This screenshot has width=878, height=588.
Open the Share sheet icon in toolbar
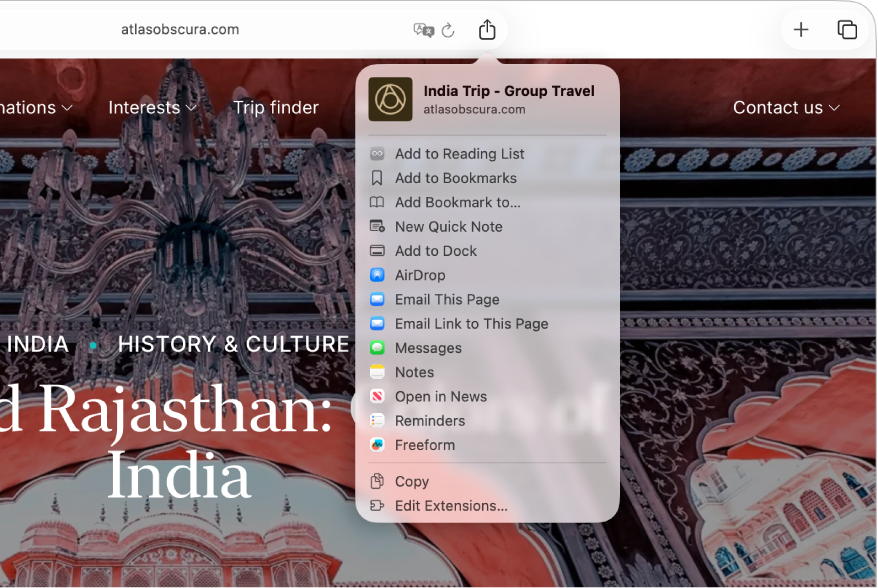487,29
